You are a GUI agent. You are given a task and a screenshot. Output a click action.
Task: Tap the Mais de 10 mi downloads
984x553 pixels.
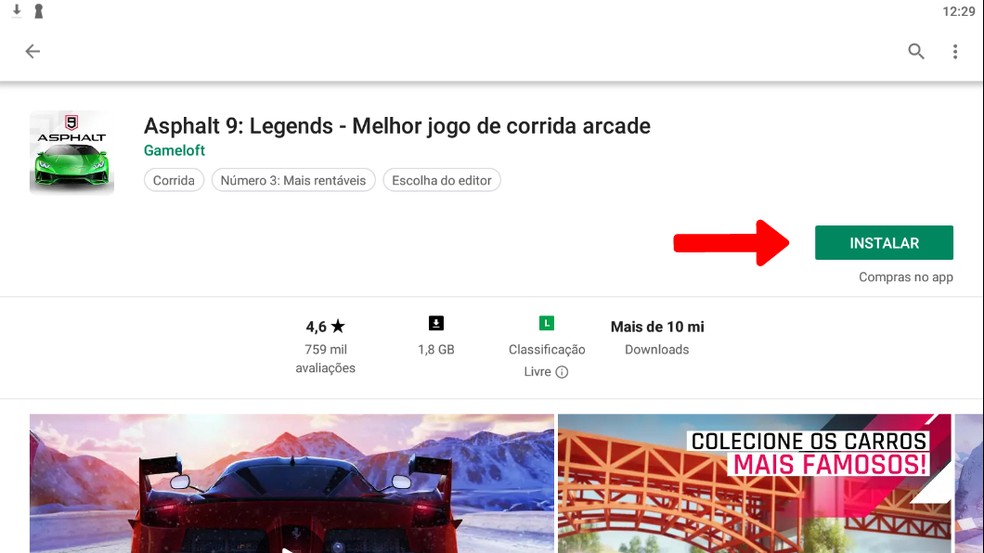(657, 338)
